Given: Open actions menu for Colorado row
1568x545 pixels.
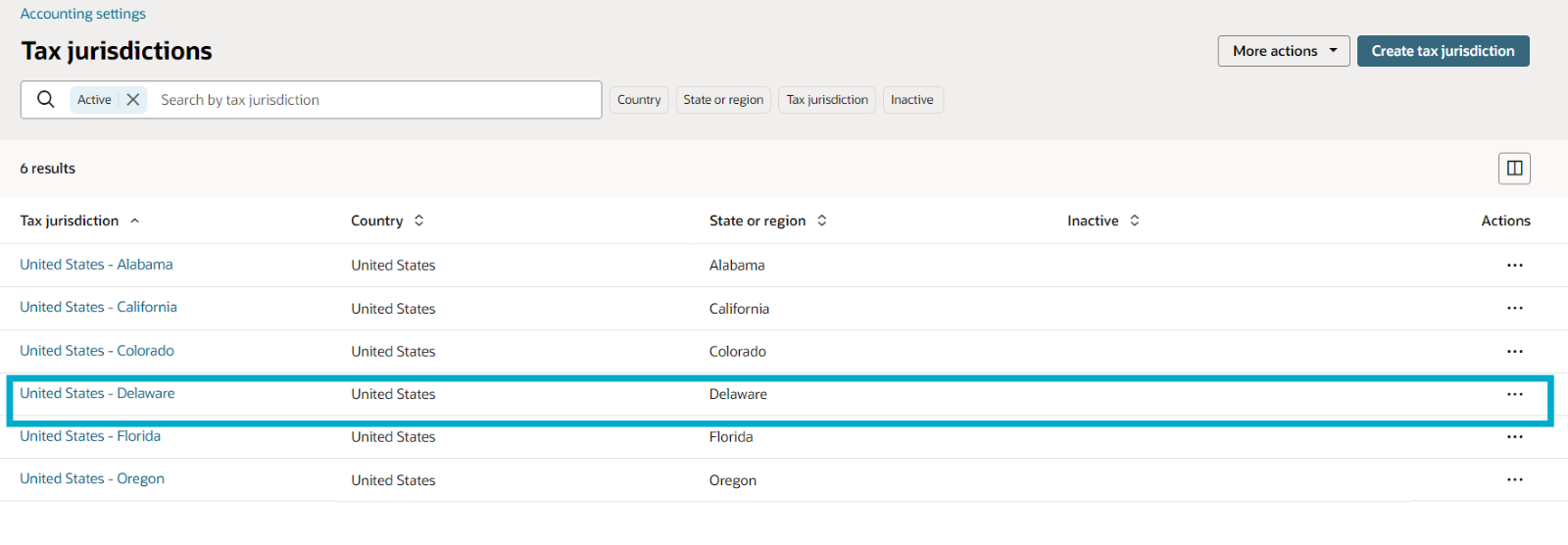Looking at the screenshot, I should point(1515,351).
